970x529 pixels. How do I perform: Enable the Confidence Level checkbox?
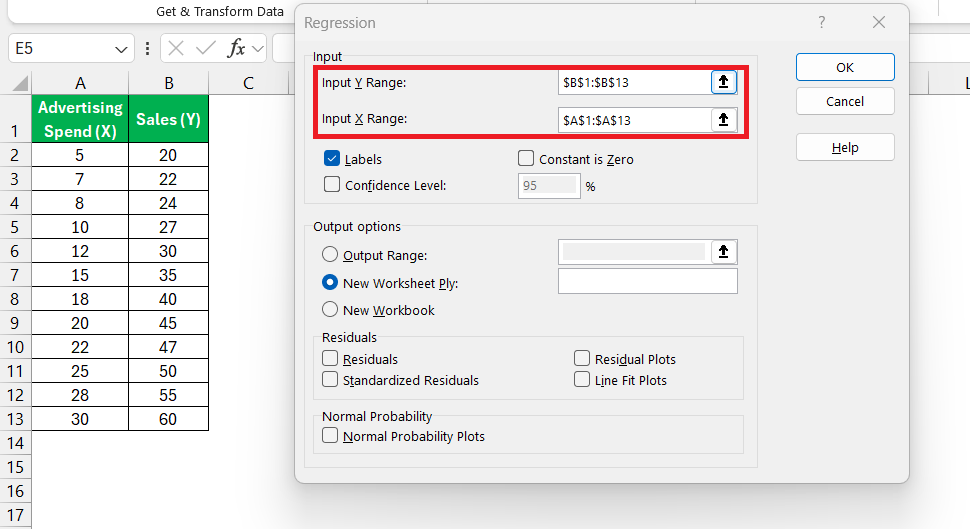(x=332, y=184)
